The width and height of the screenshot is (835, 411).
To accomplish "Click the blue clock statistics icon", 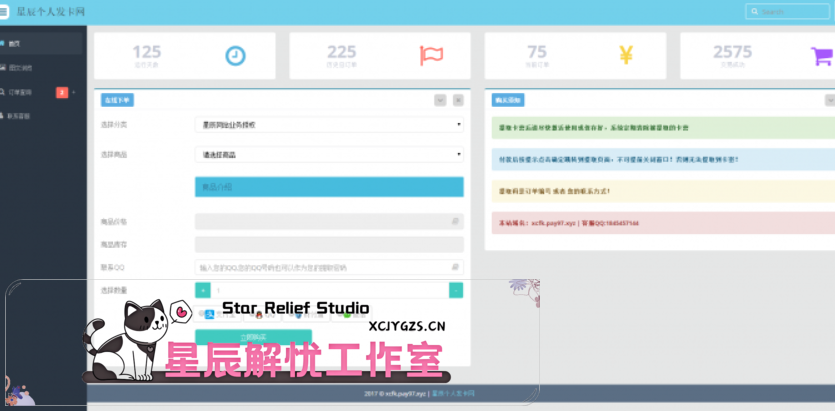I will [235, 56].
